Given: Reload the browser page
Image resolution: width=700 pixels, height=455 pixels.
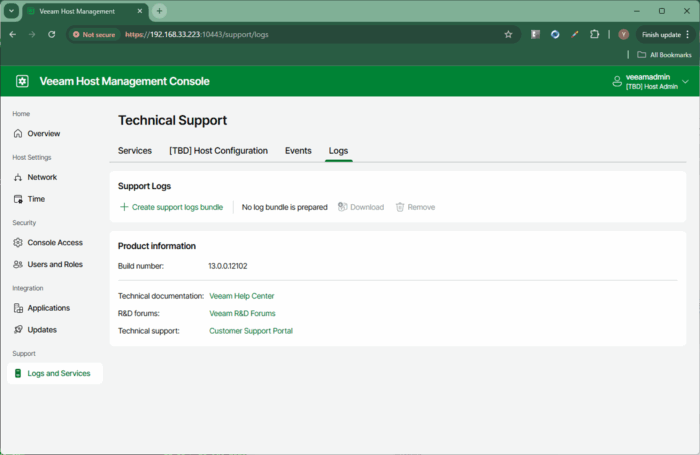Looking at the screenshot, I should (52, 34).
